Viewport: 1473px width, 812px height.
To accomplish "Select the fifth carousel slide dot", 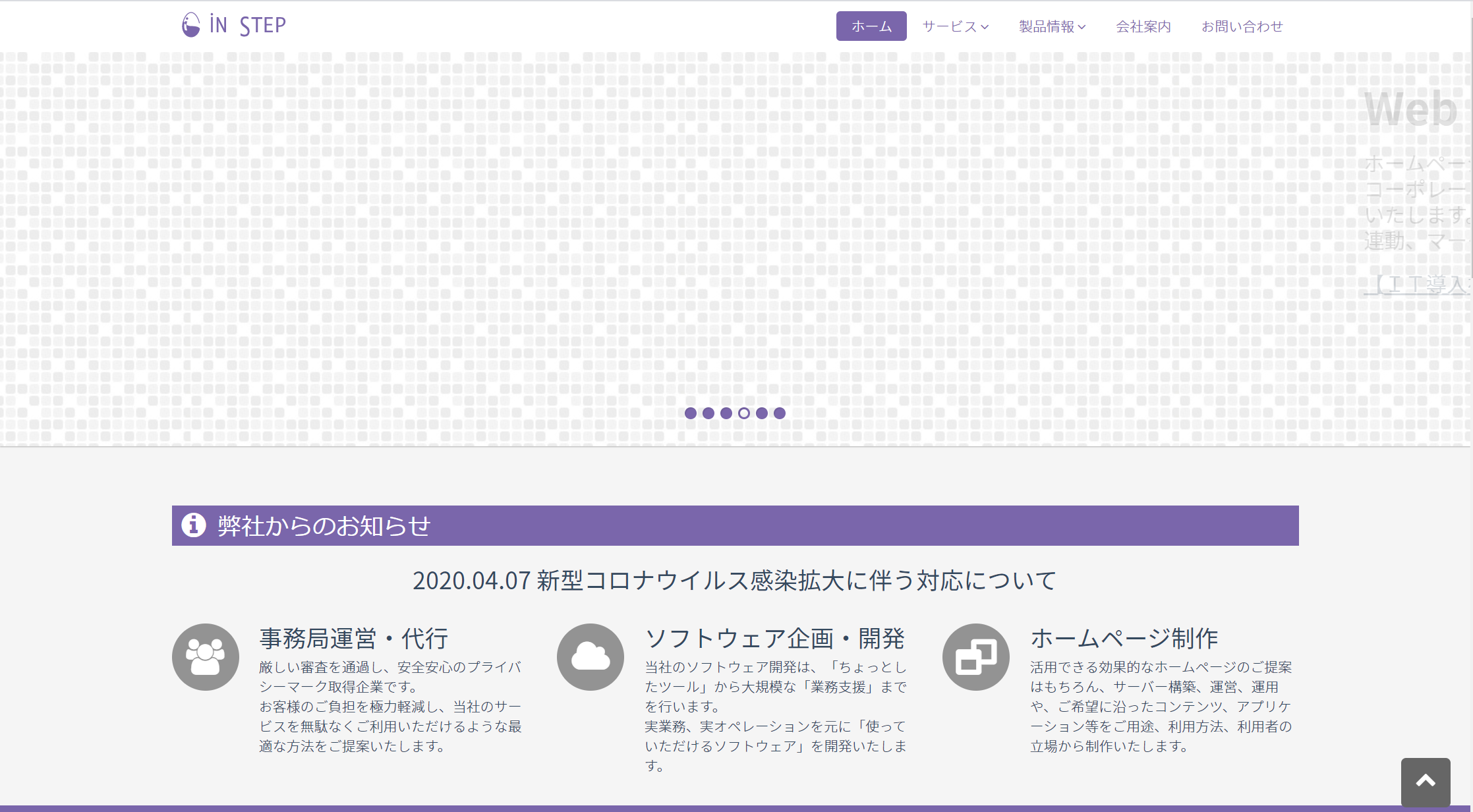I will coord(762,413).
